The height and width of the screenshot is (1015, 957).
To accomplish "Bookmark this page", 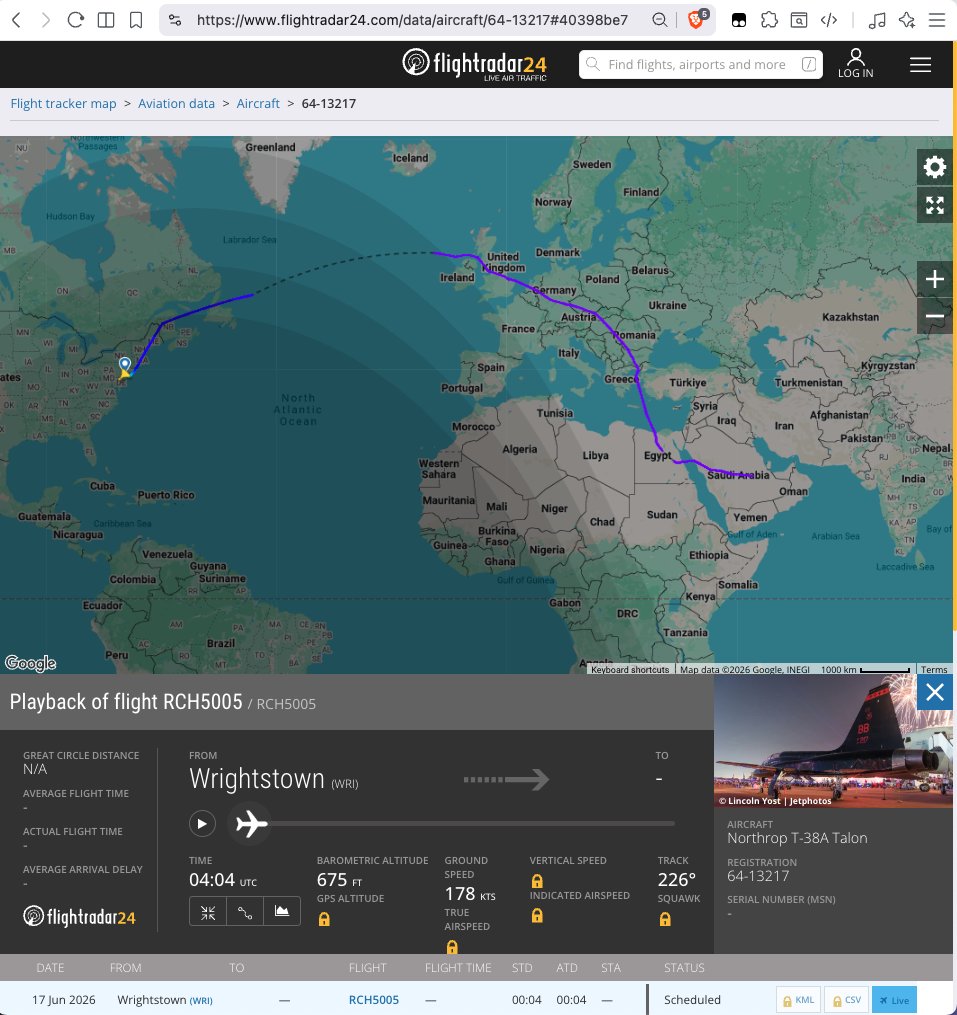I will 136,20.
